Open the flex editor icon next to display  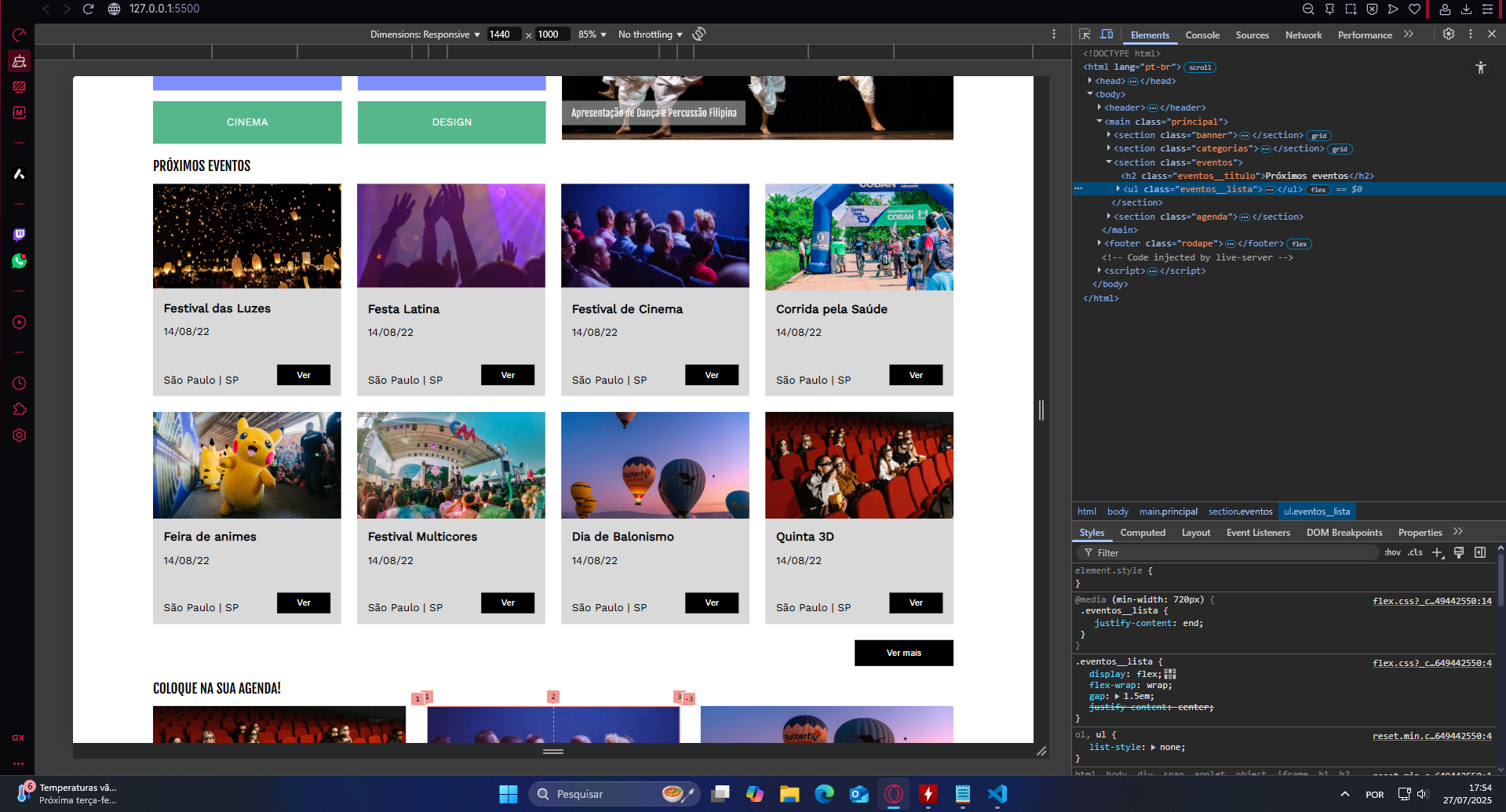pyautogui.click(x=1170, y=674)
